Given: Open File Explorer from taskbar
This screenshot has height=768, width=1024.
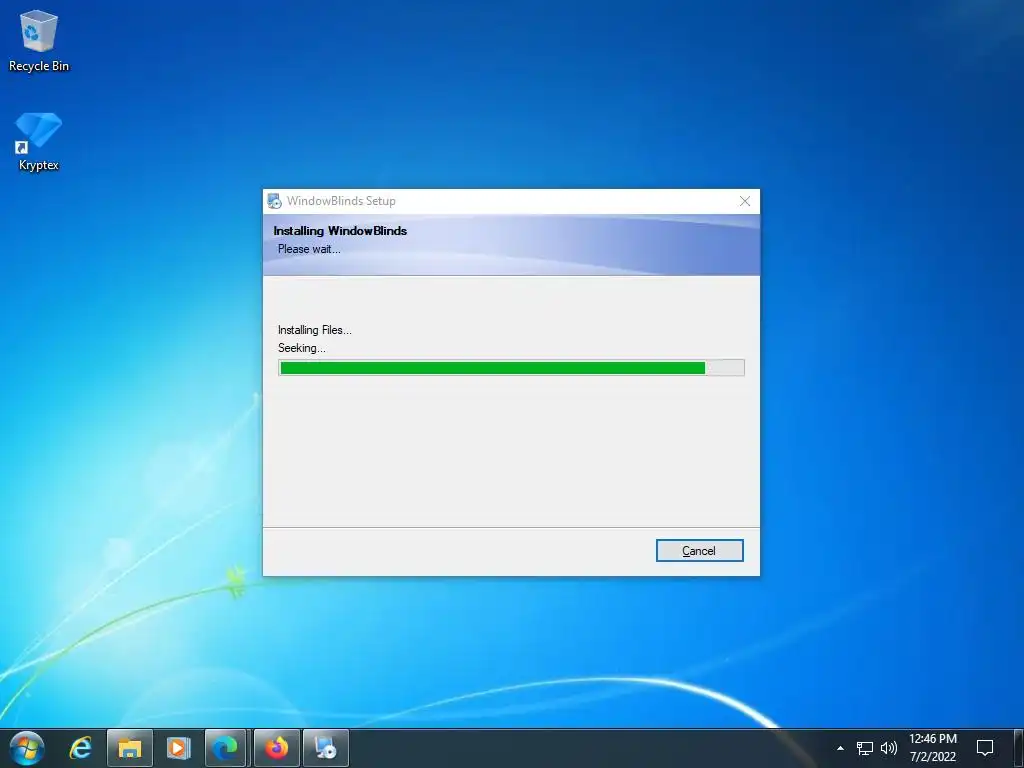Looking at the screenshot, I should click(129, 748).
